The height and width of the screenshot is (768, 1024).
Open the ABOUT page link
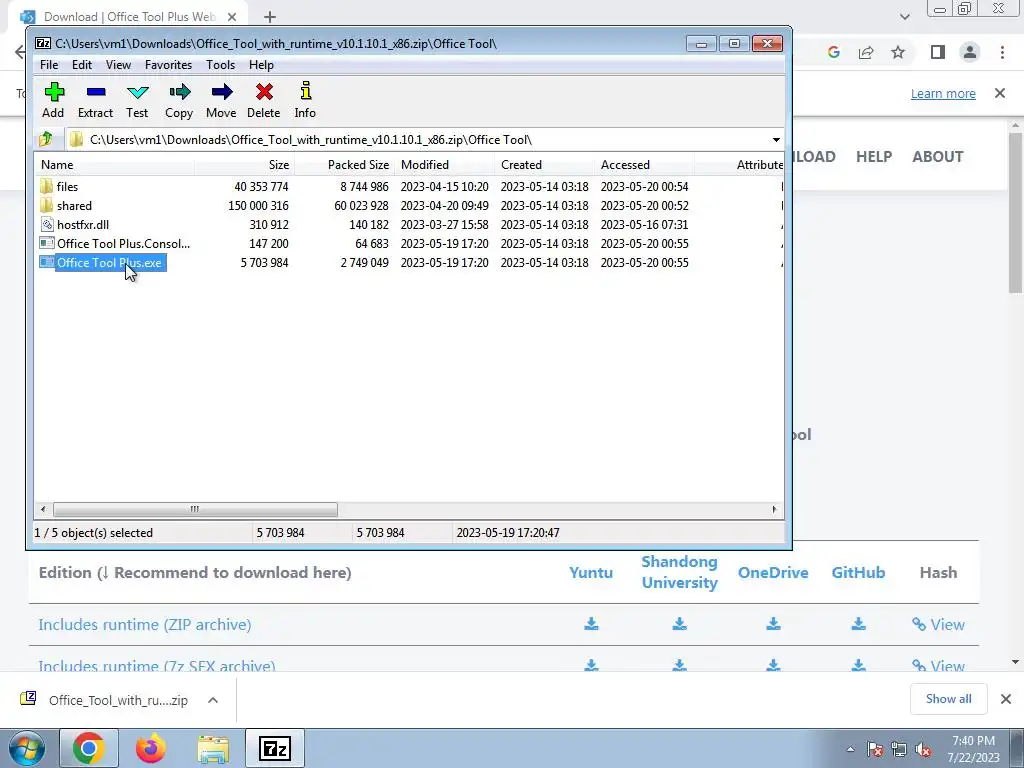tap(938, 157)
